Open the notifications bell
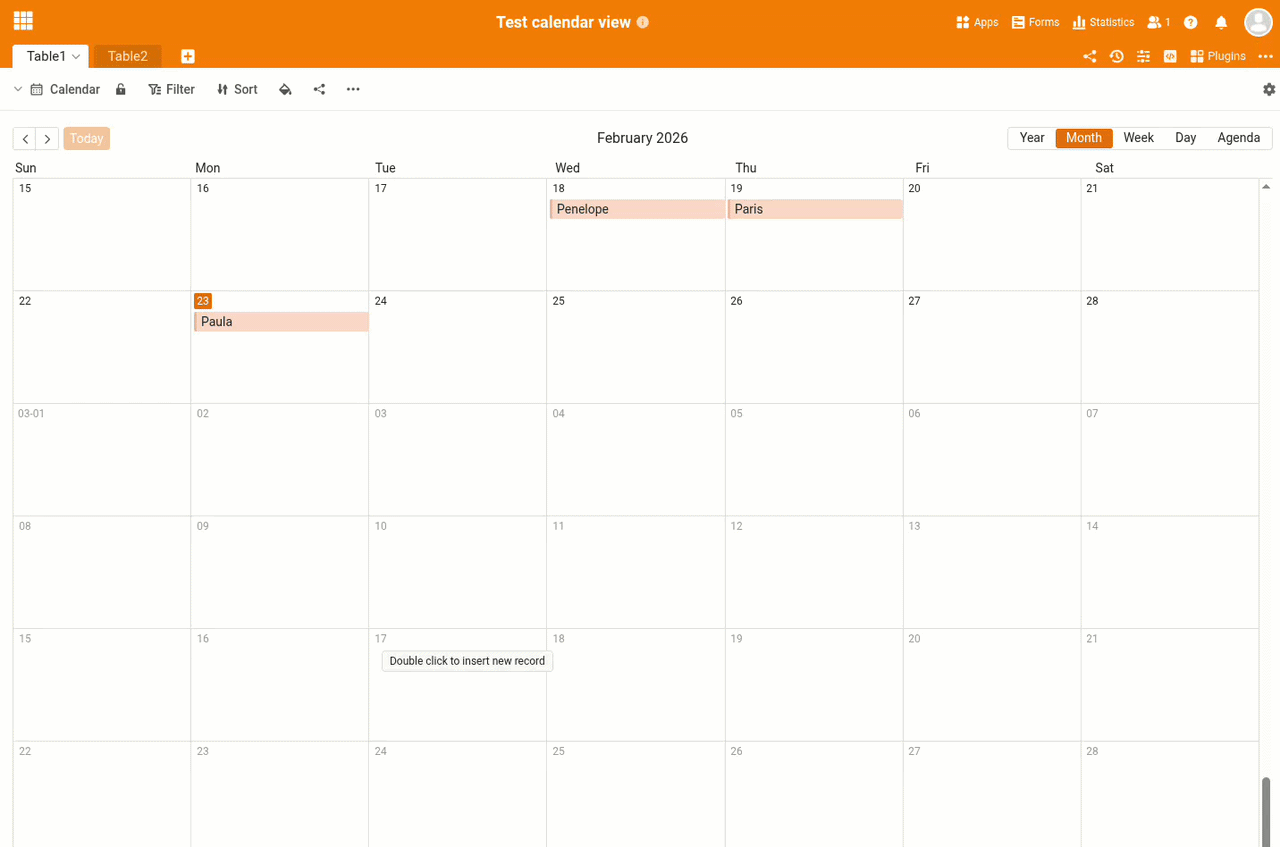This screenshot has height=847, width=1280. coord(1221,22)
